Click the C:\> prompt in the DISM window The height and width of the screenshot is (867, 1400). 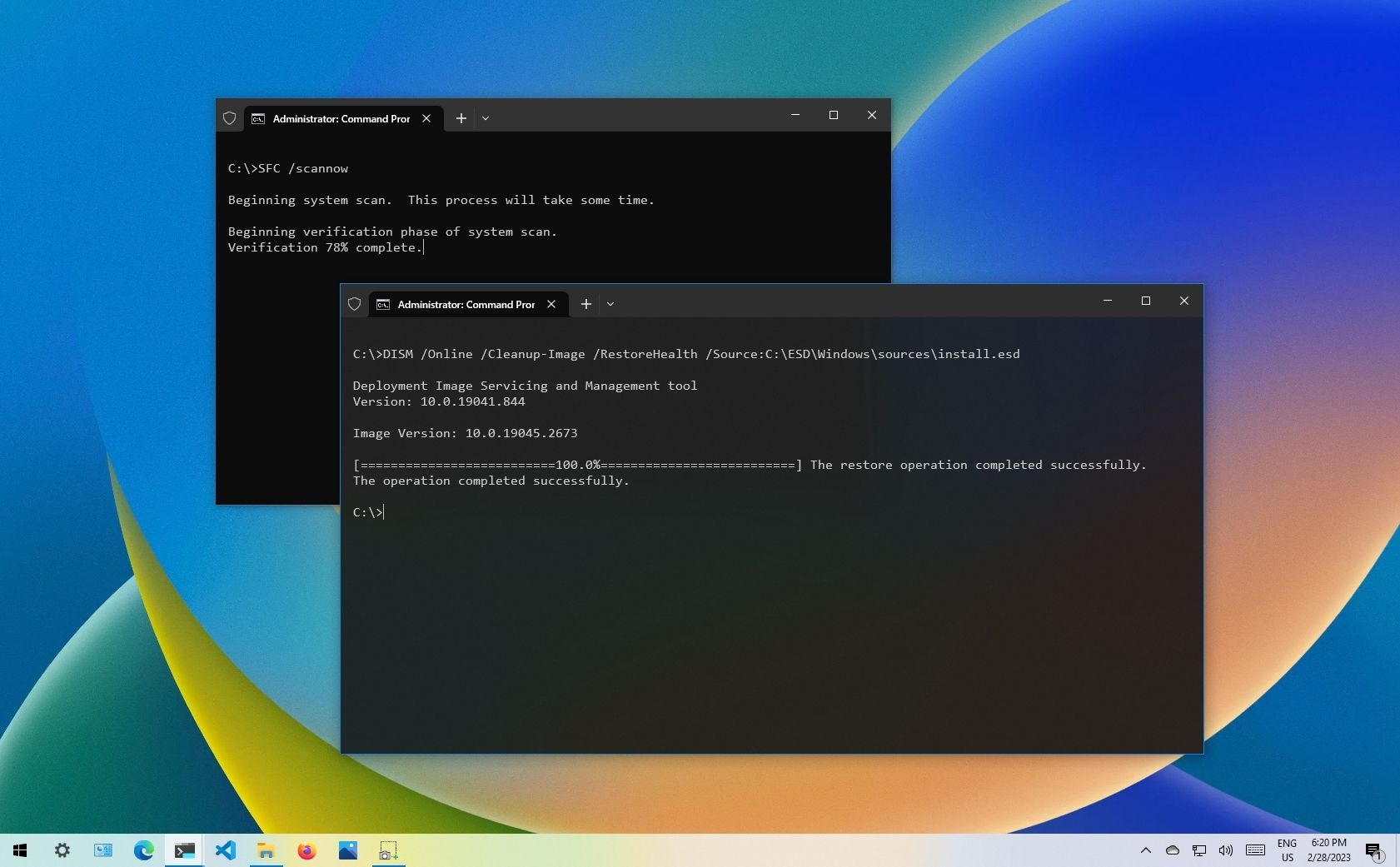coord(368,512)
